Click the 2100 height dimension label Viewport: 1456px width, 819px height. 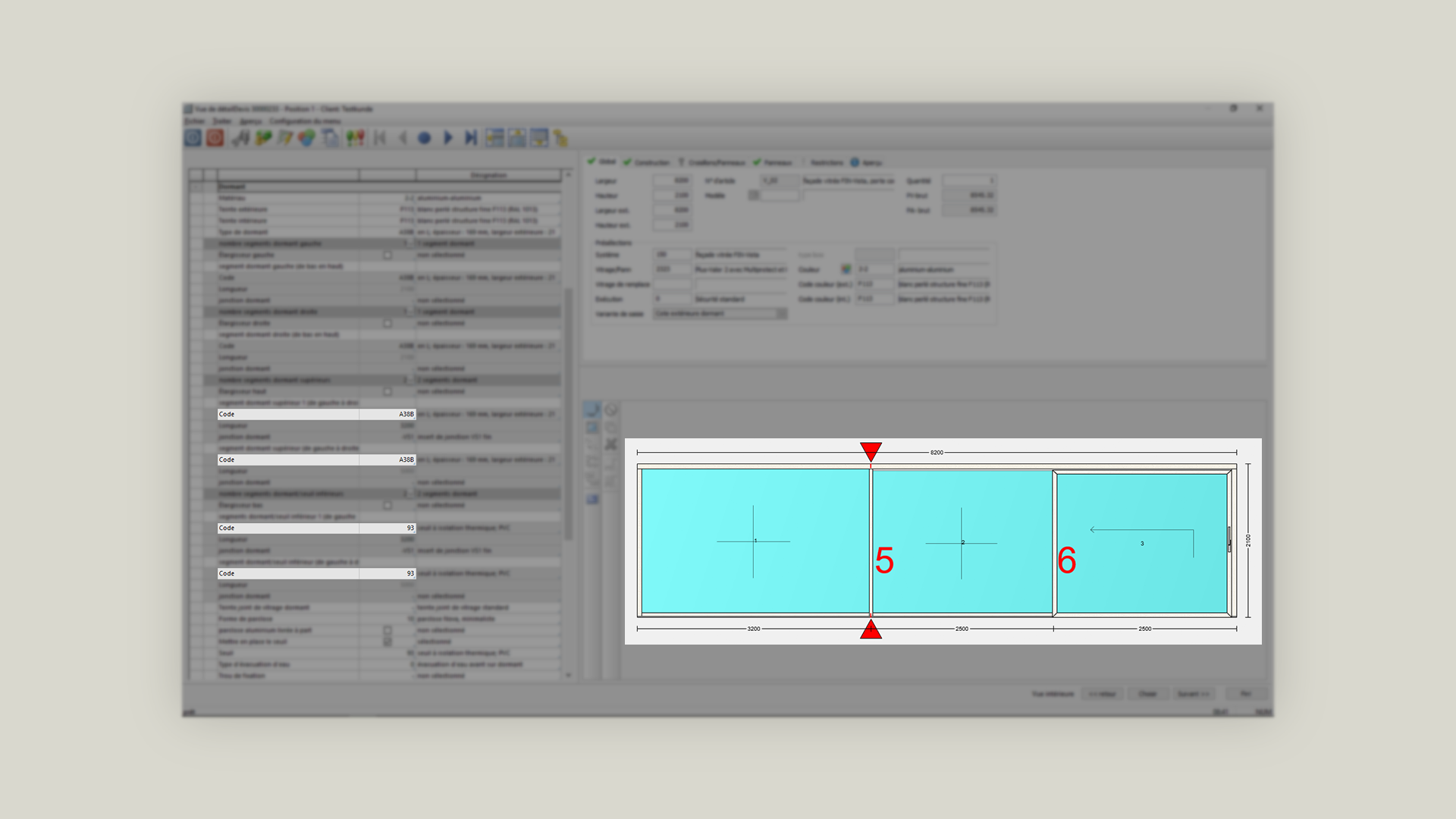coord(1248,541)
